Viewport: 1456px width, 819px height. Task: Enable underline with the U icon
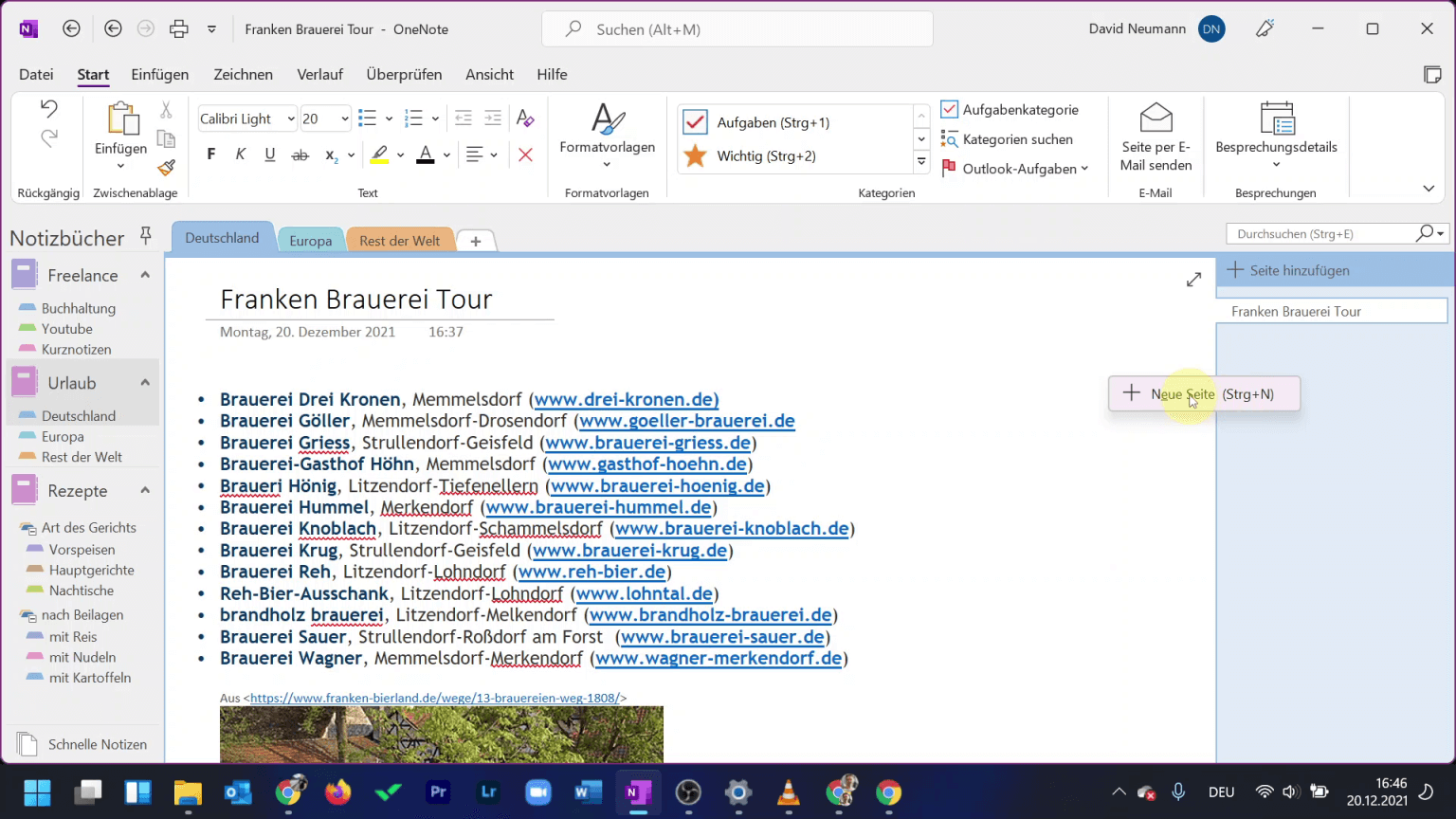[x=270, y=153]
